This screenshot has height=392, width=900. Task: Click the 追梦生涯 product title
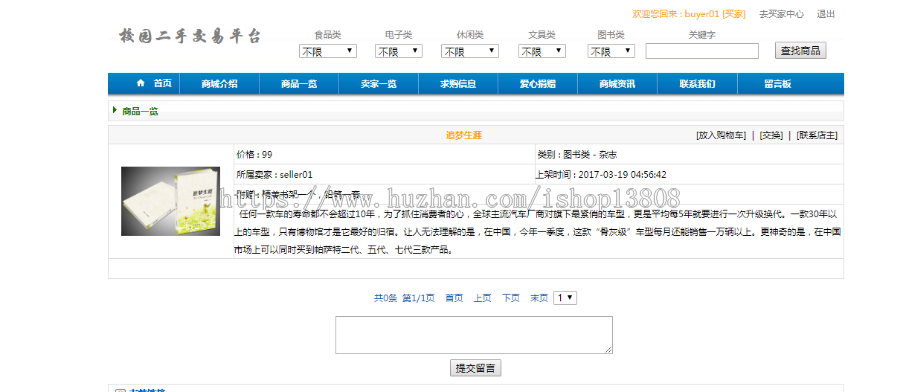(464, 135)
